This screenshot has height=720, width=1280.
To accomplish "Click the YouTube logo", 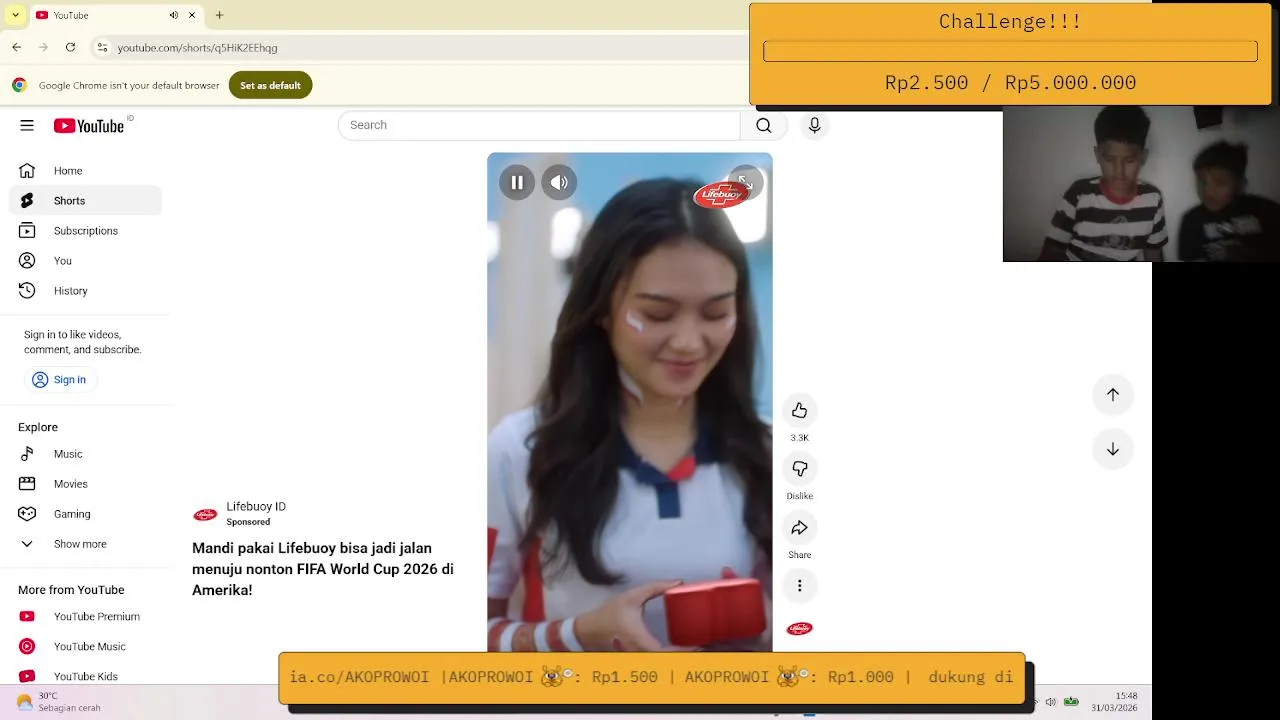I will coord(89,125).
